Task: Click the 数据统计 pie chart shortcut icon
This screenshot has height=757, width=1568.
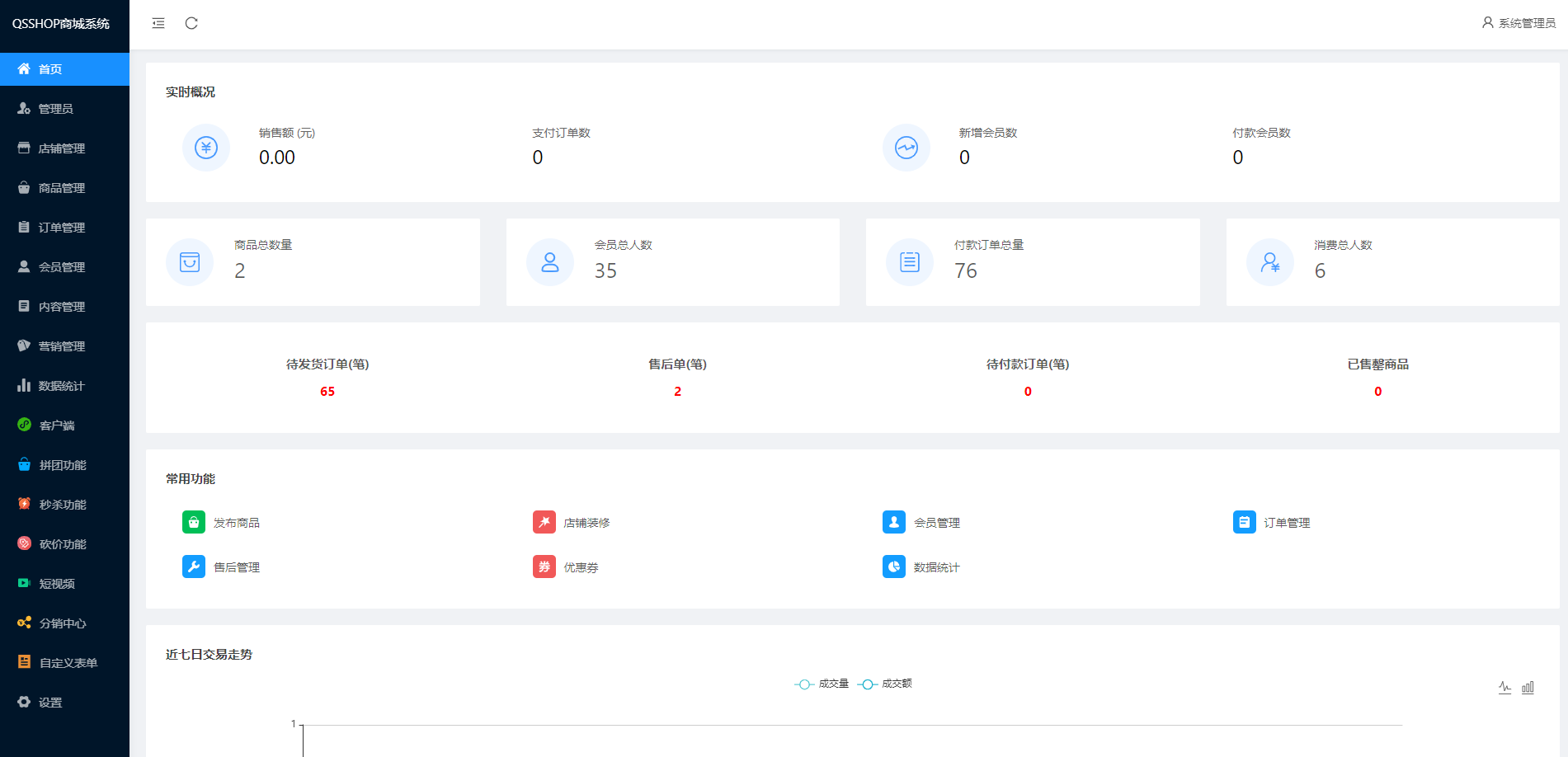Action: [893, 567]
